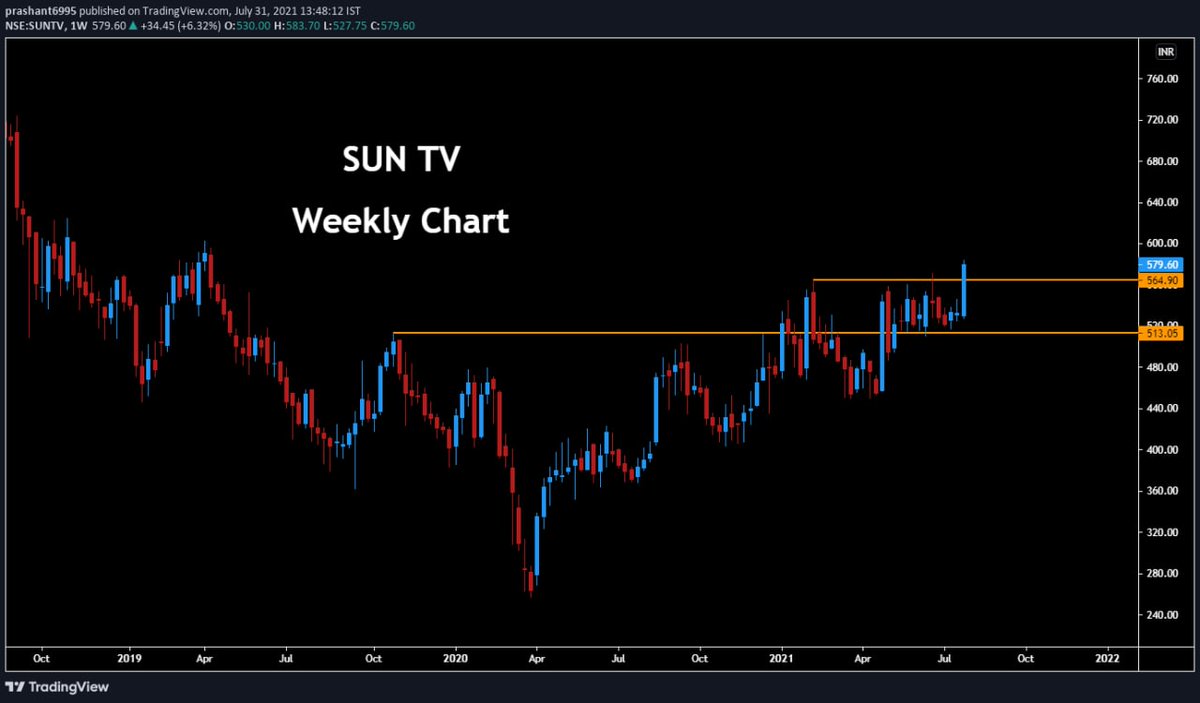The image size is (1200, 703).
Task: Click the 680.00 price axis label
Action: [x=1160, y=161]
